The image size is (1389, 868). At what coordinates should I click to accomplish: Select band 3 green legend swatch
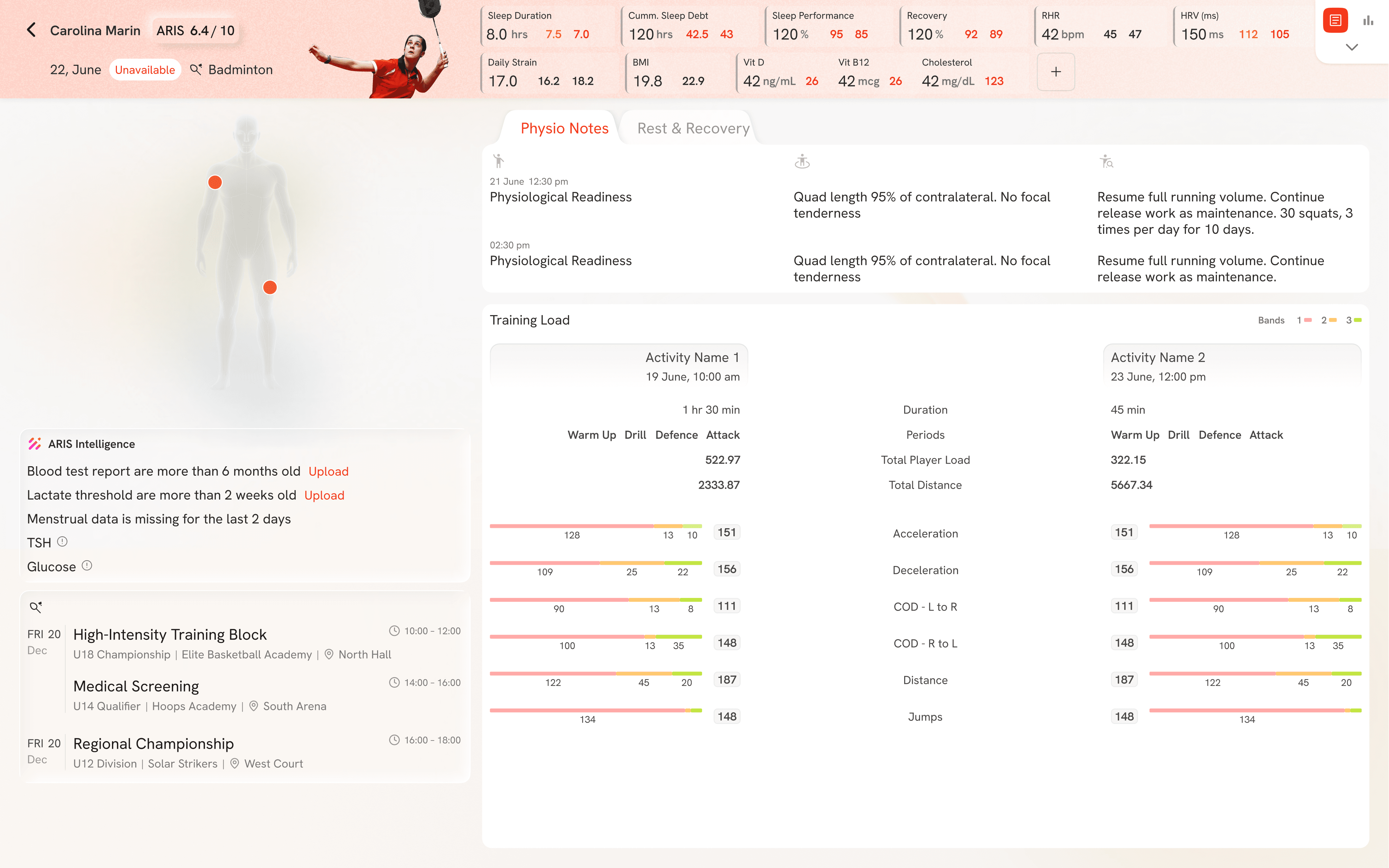(1357, 320)
